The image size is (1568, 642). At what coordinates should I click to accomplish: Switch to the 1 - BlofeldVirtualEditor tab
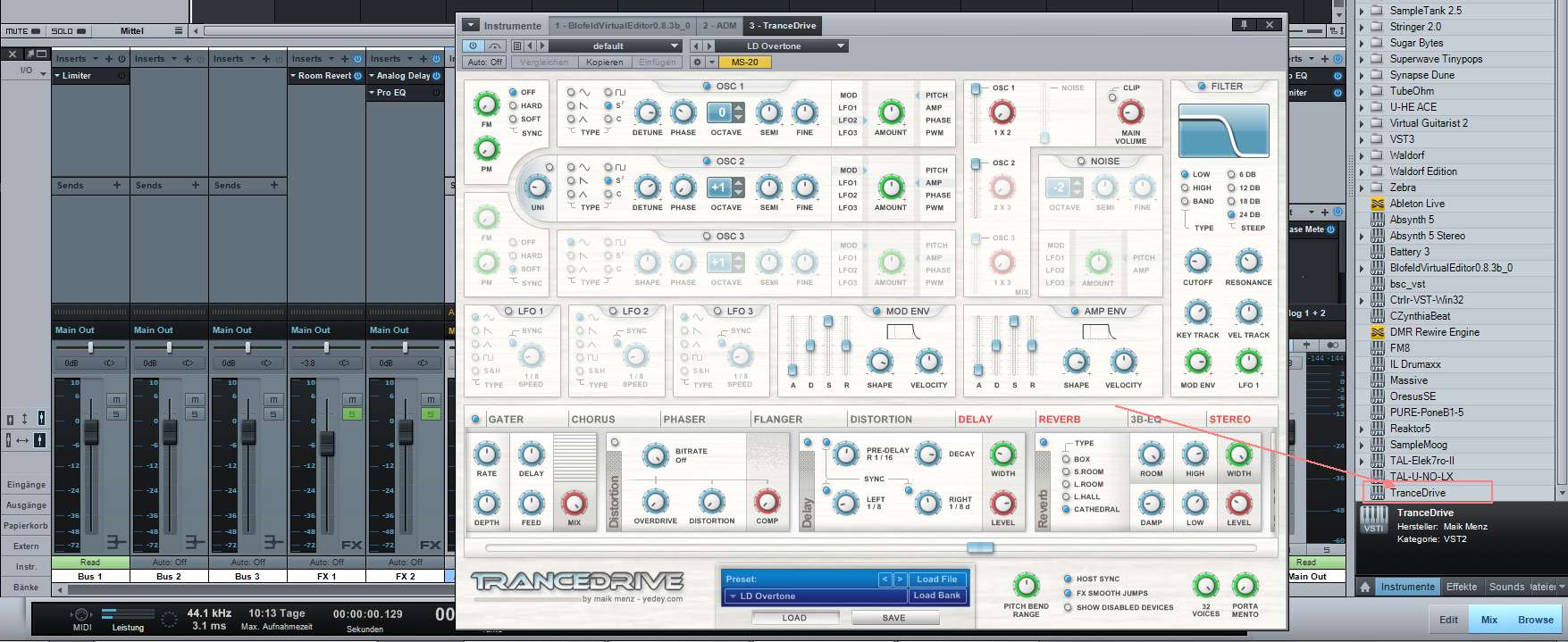click(x=623, y=25)
